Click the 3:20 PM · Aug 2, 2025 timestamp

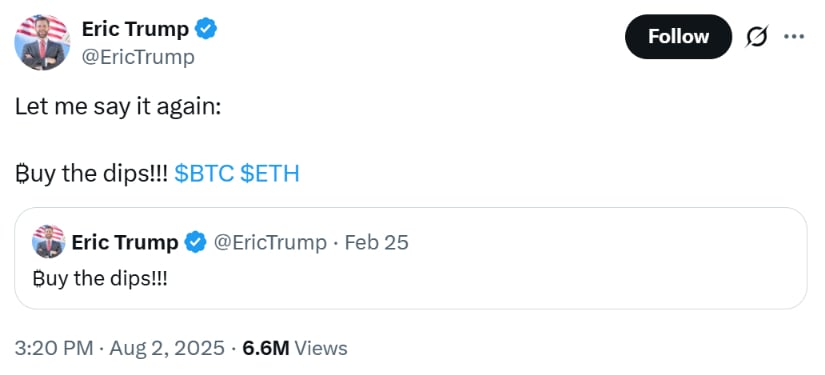click(119, 348)
